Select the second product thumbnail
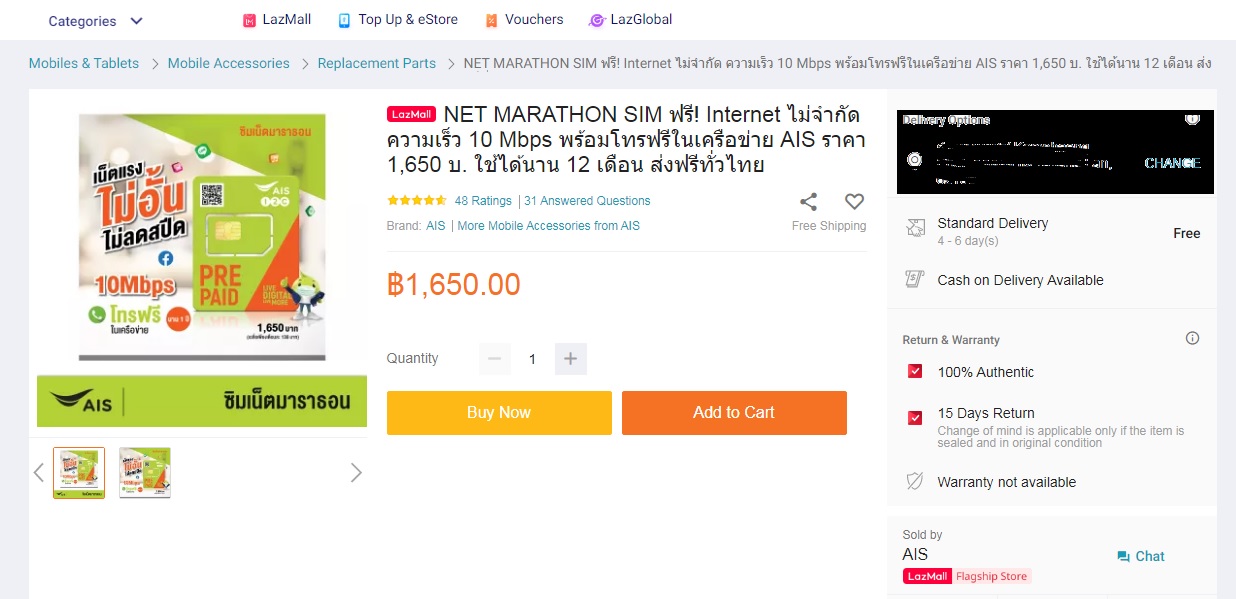This screenshot has width=1236, height=599. (145, 473)
